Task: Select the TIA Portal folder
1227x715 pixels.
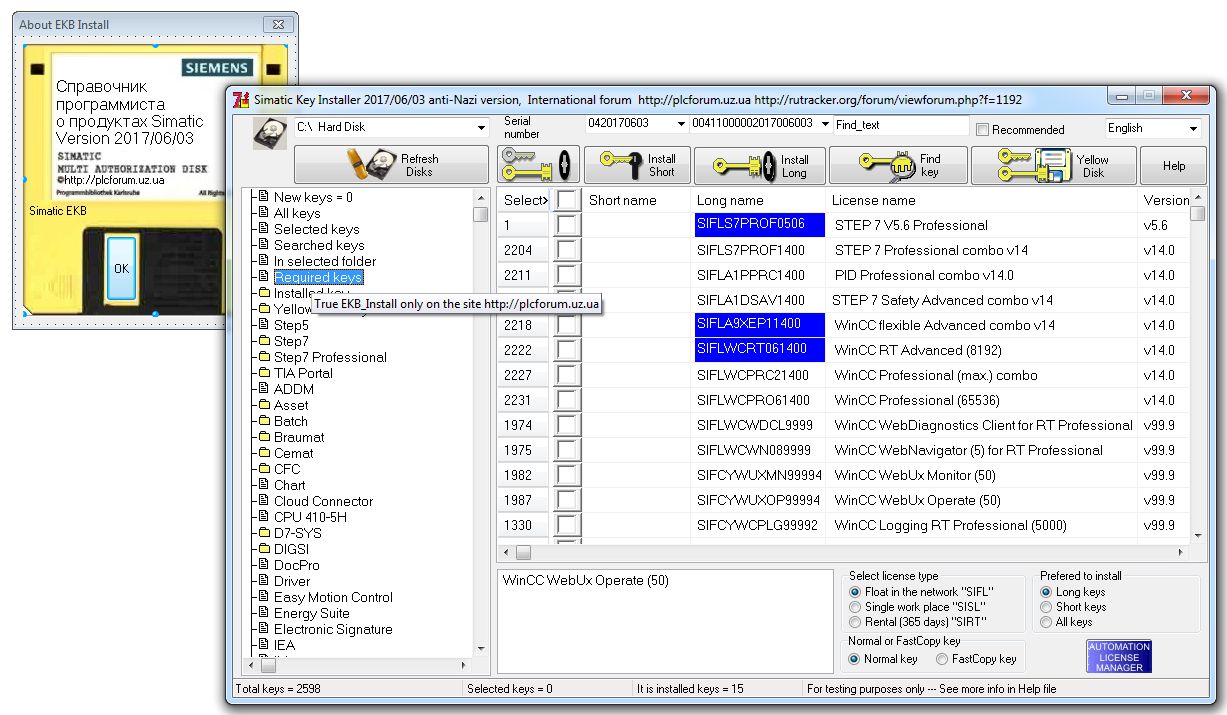Action: click(302, 373)
